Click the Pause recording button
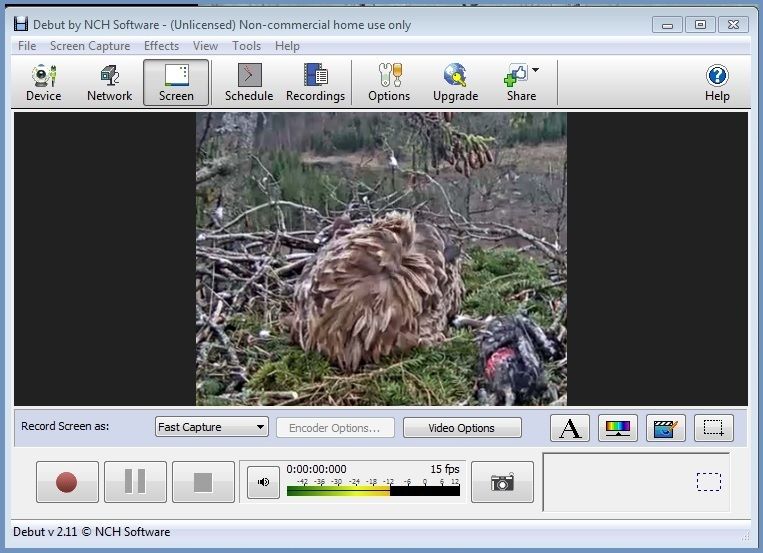763x553 pixels. (x=135, y=482)
